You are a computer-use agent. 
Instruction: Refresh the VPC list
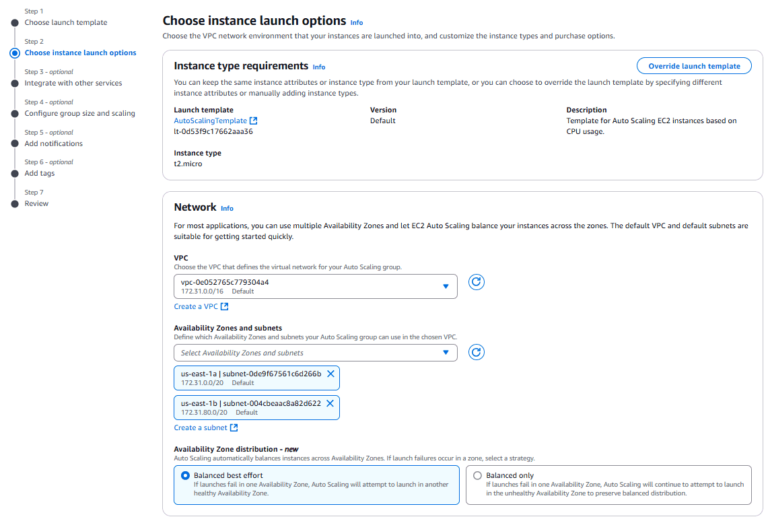point(477,282)
